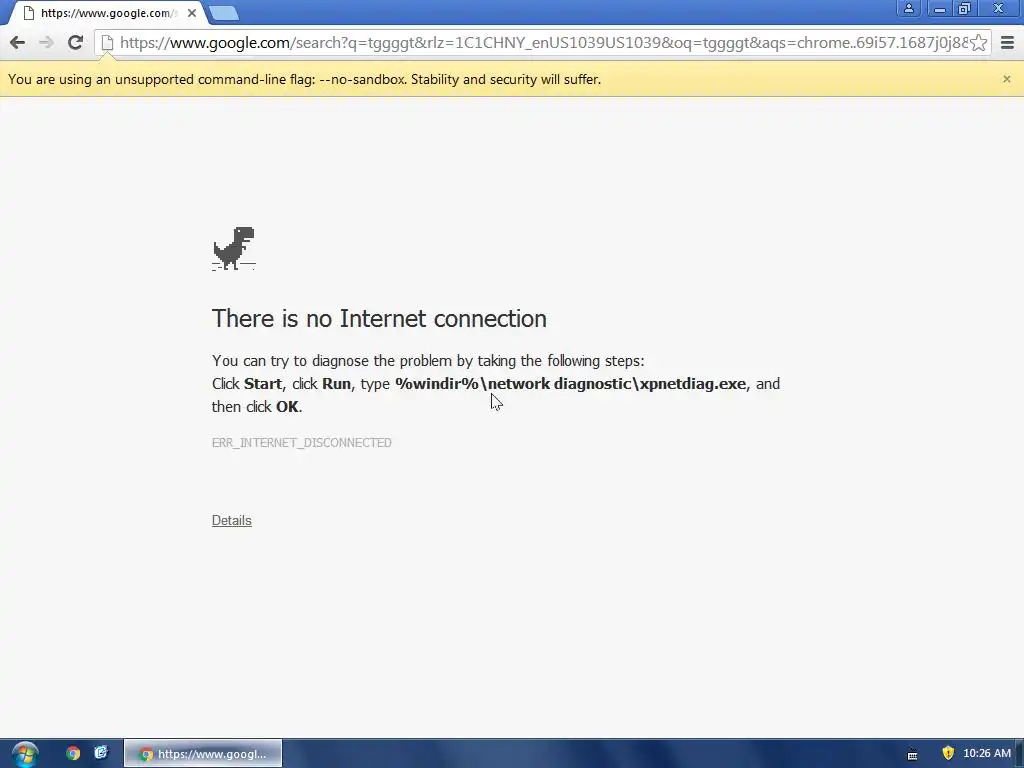
Task: Click the ERR_INTERNET_DISCONNECTED error code
Action: (x=302, y=443)
